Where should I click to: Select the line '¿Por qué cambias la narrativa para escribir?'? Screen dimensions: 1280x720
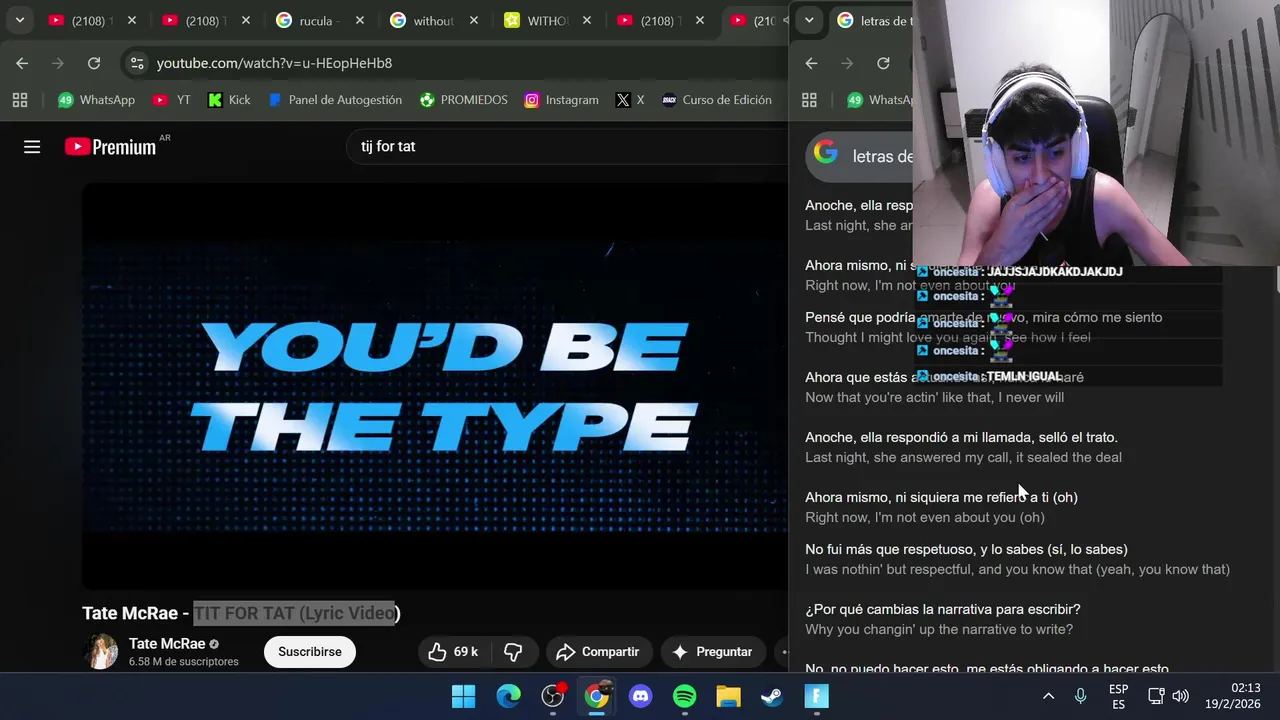pos(943,609)
